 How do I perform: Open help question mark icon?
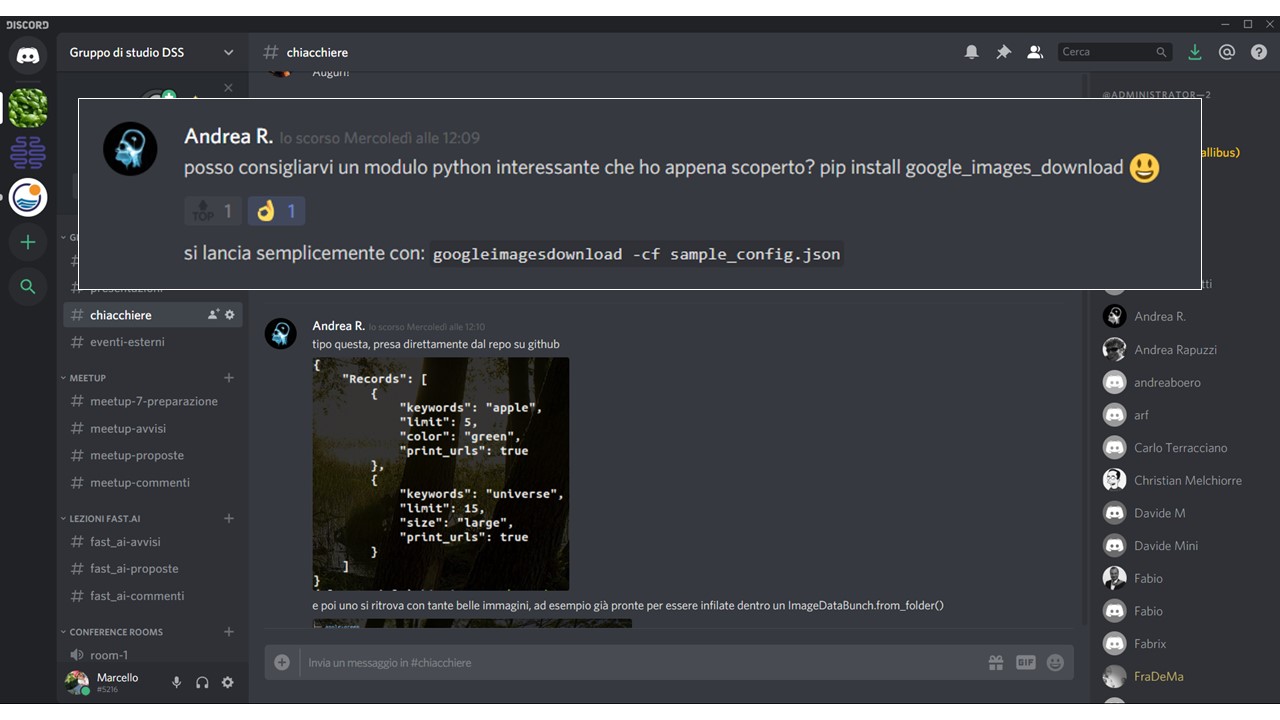coord(1259,52)
